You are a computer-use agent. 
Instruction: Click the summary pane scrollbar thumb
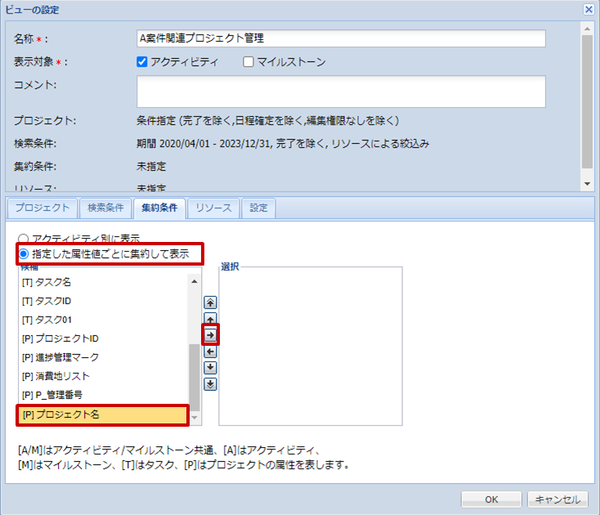pyautogui.click(x=587, y=102)
